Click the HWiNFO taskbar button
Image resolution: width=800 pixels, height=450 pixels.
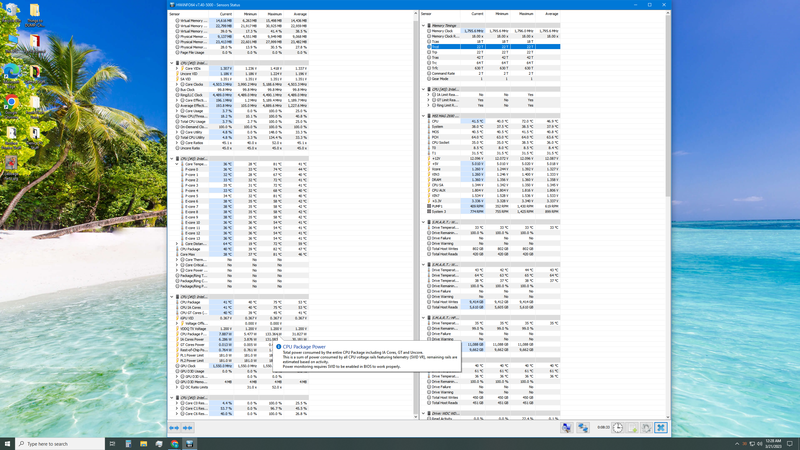(190, 444)
